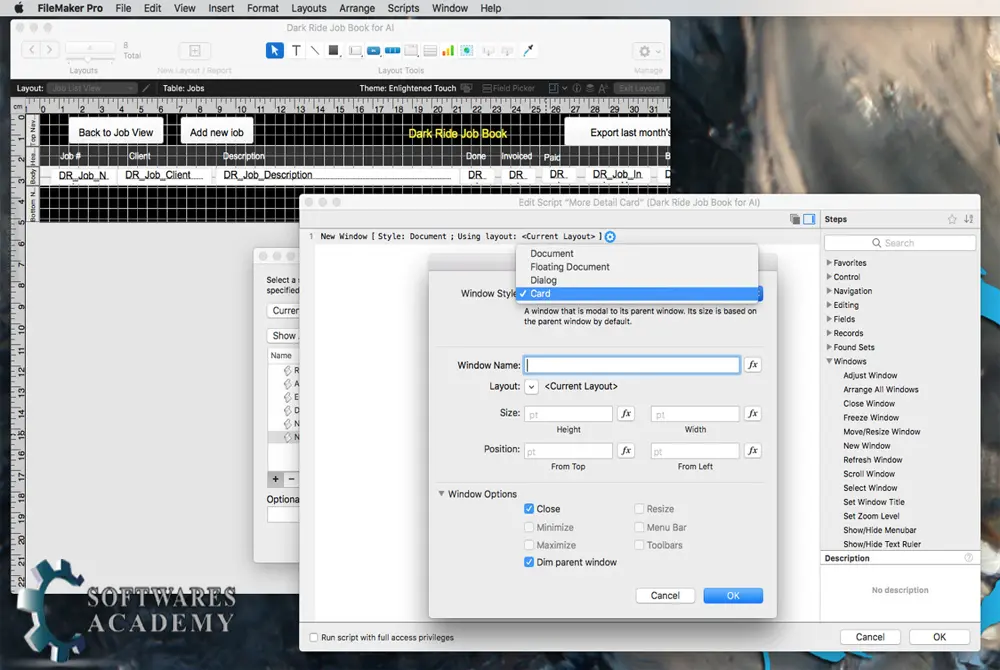Select the pointer selection tool

(274, 50)
